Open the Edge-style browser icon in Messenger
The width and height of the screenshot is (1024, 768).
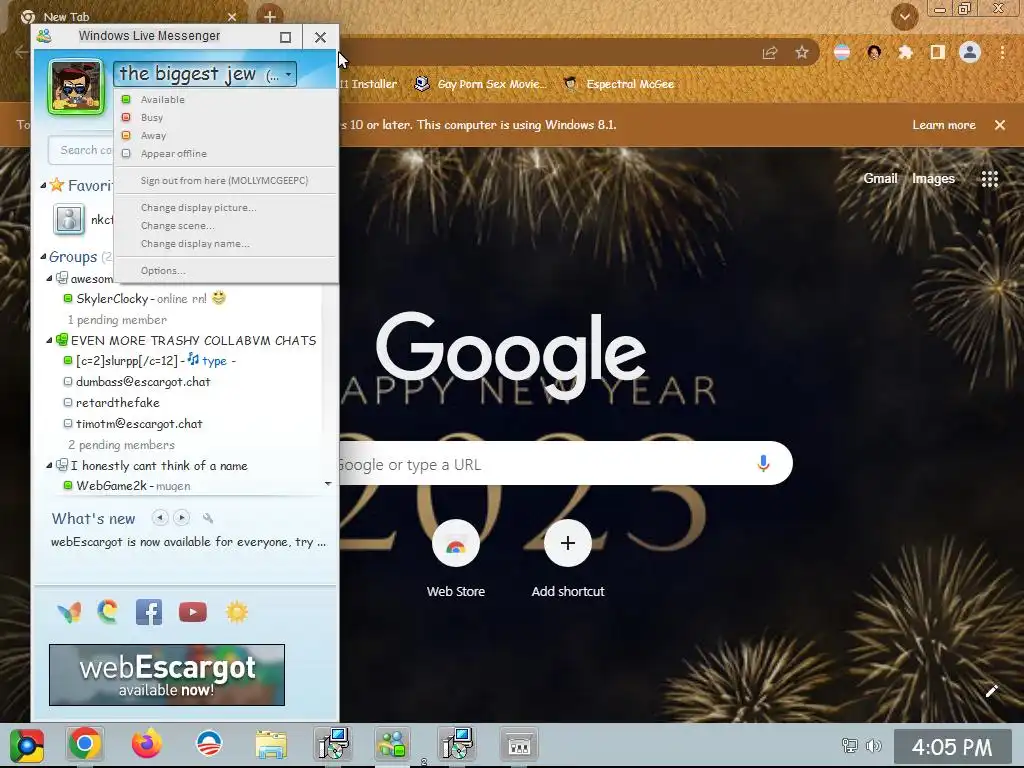[x=108, y=612]
